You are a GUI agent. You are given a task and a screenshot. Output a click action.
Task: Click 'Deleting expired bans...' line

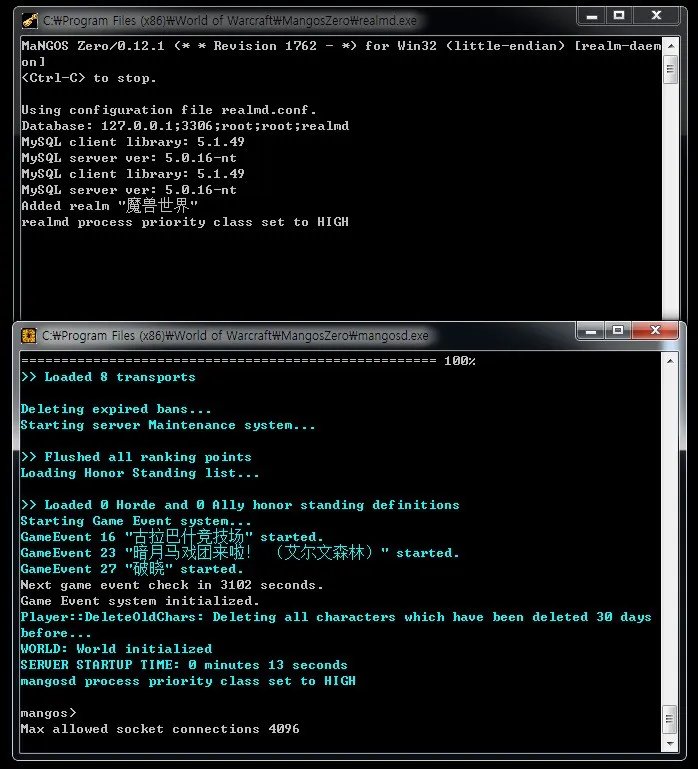coord(116,409)
